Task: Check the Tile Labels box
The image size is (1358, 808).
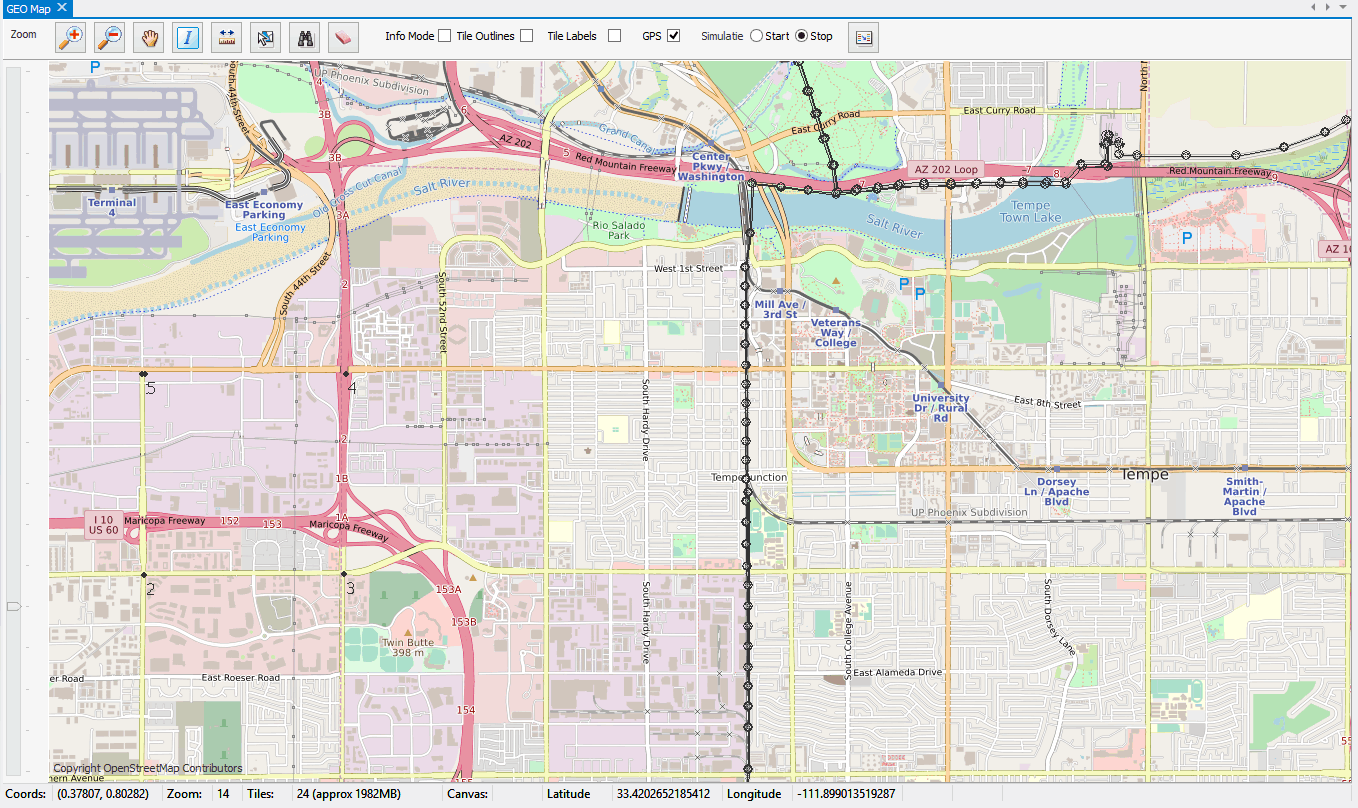Action: 614,36
